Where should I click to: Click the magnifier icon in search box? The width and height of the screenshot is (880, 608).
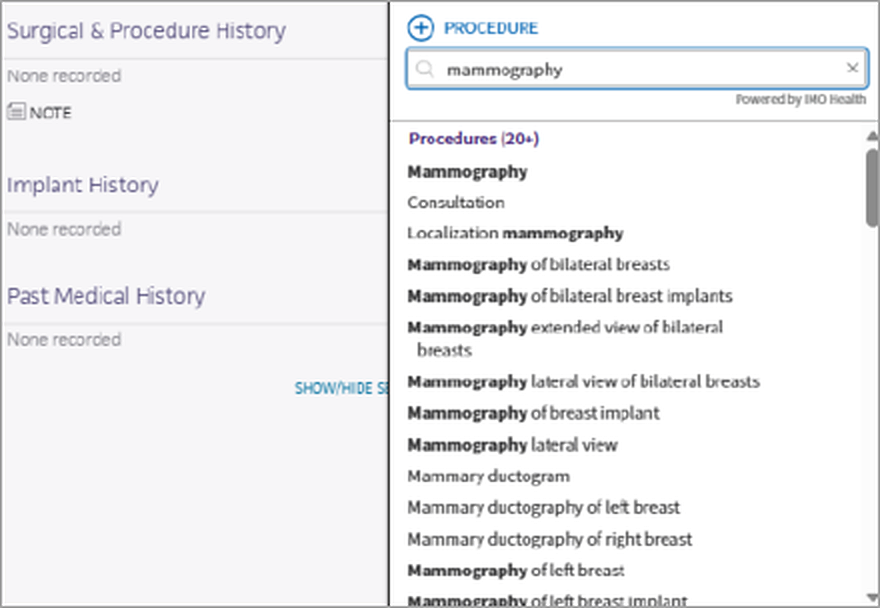click(x=425, y=69)
